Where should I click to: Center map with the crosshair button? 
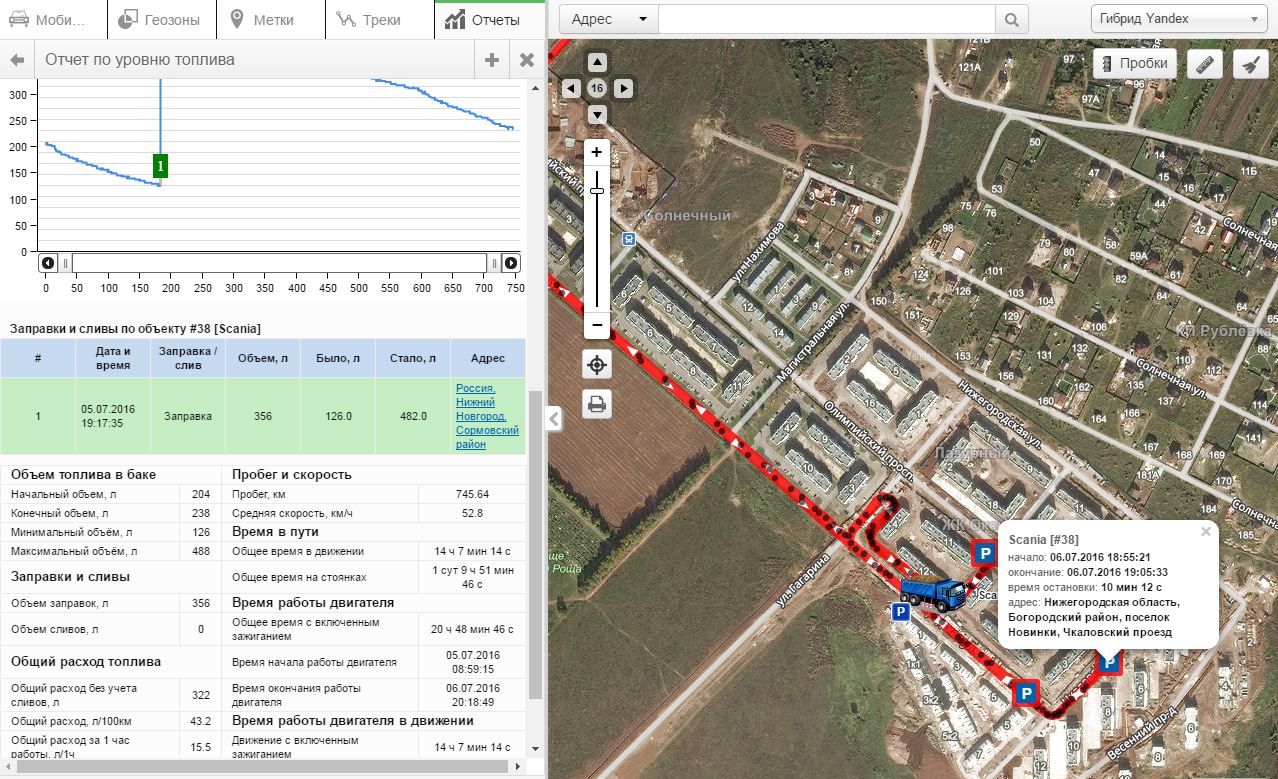click(x=597, y=365)
